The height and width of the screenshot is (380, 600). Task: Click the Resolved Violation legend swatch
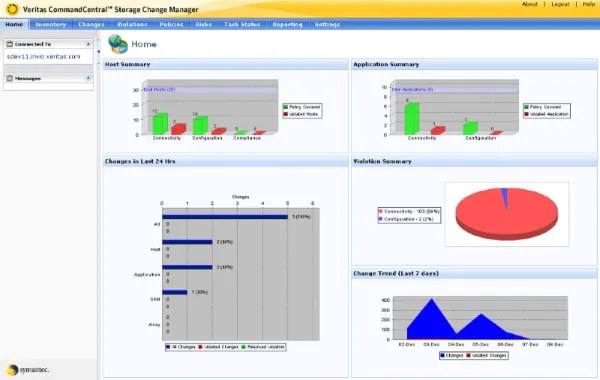(244, 347)
